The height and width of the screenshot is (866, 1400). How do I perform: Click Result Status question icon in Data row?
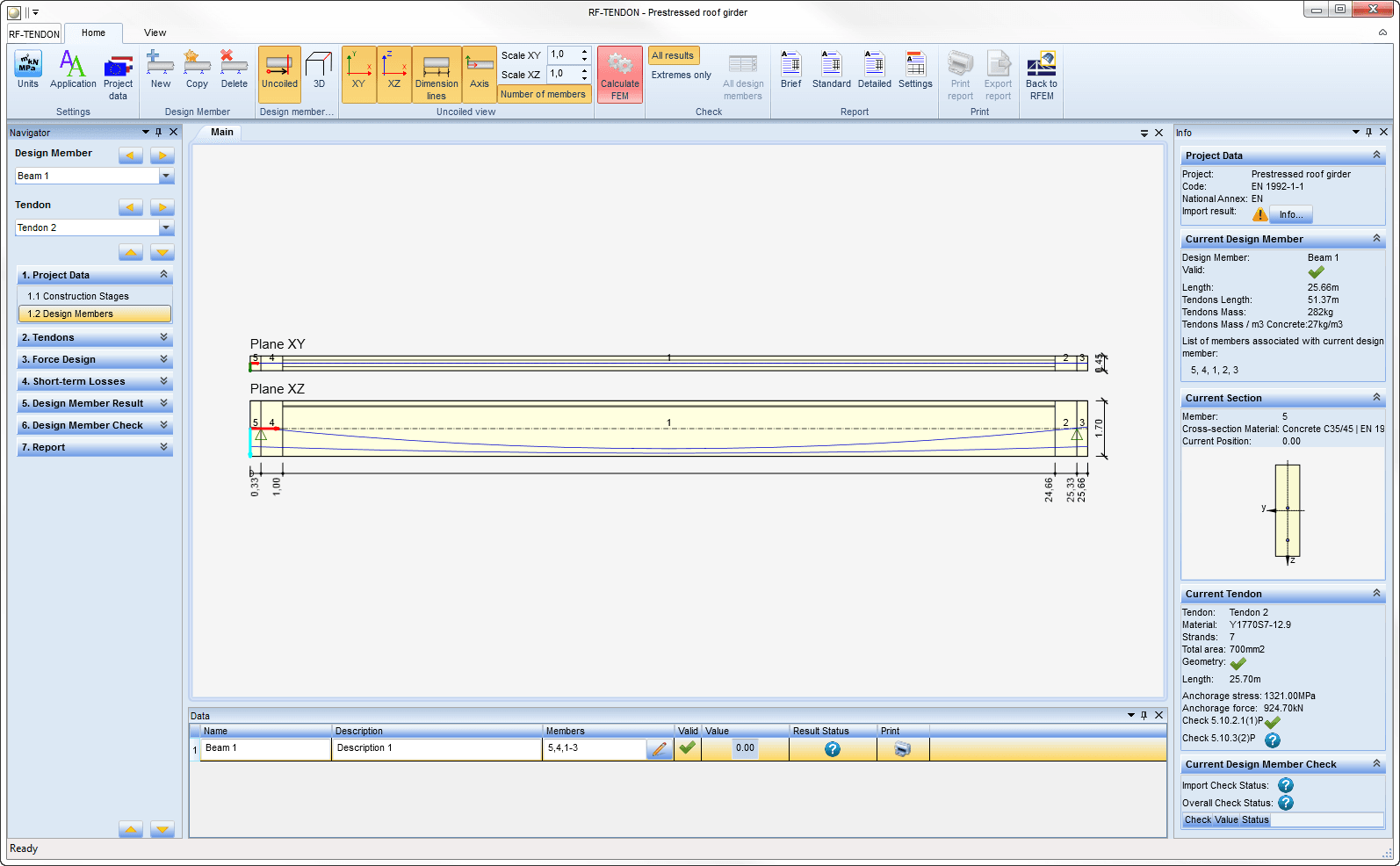[x=833, y=749]
